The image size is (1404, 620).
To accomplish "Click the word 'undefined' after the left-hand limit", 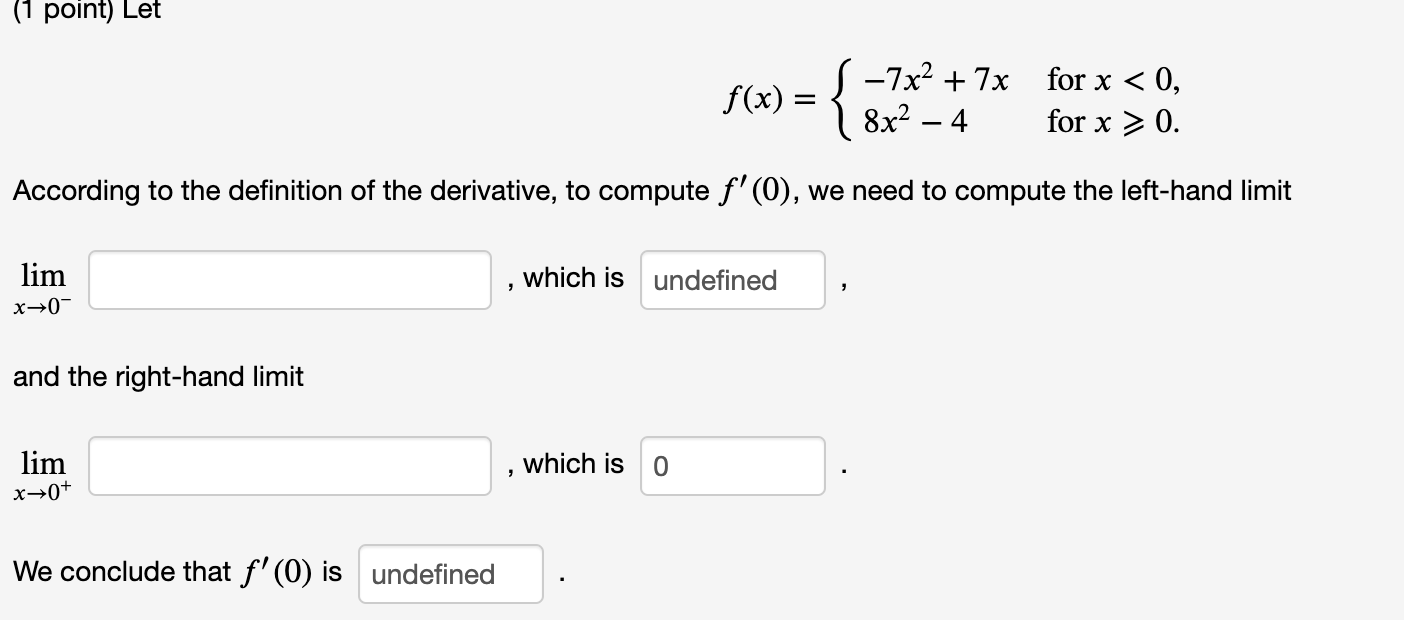I will pyautogui.click(x=714, y=281).
